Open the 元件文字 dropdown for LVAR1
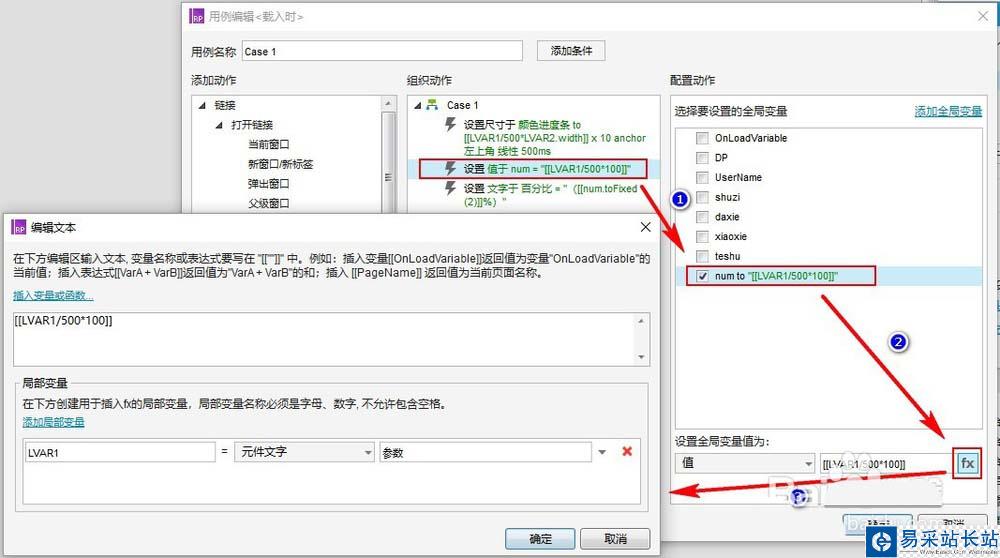The image size is (1000, 558). coord(368,452)
